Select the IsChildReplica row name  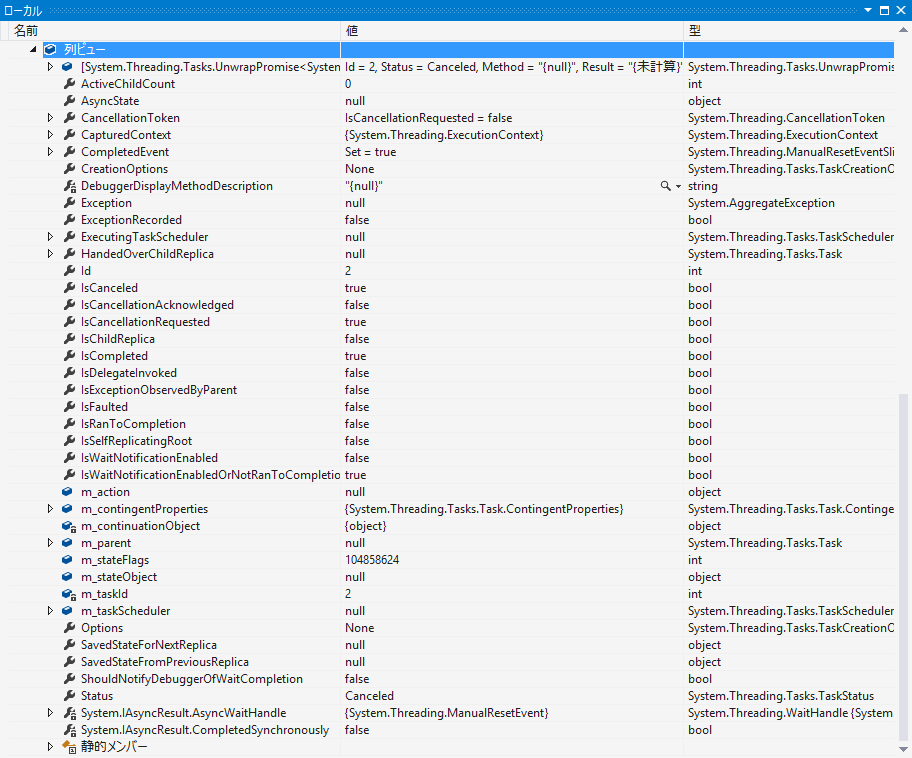click(x=117, y=339)
